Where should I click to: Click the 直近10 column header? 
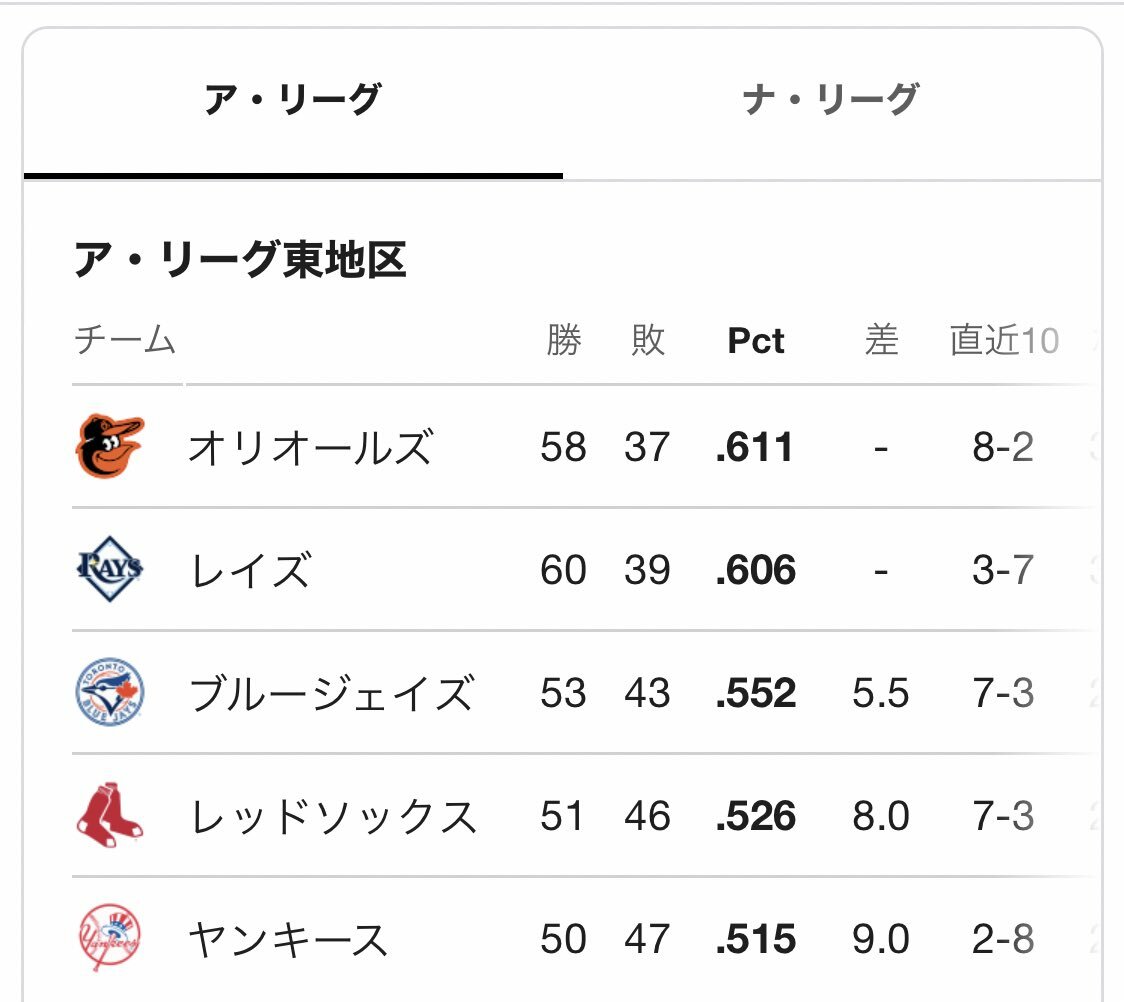point(1004,340)
